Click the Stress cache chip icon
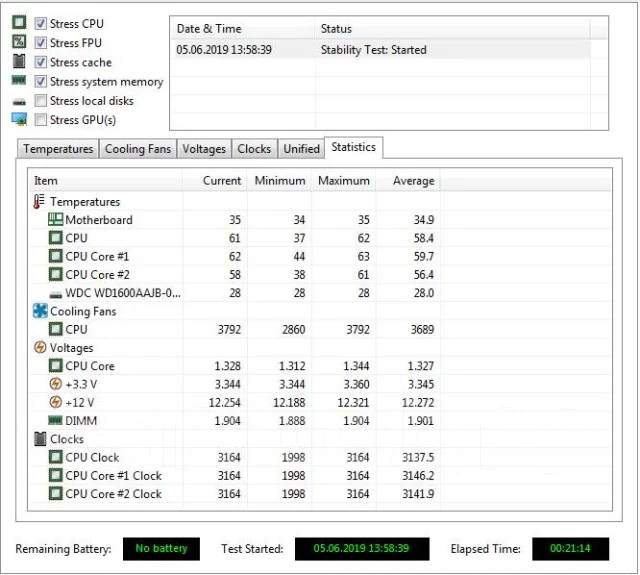 pyautogui.click(x=19, y=61)
